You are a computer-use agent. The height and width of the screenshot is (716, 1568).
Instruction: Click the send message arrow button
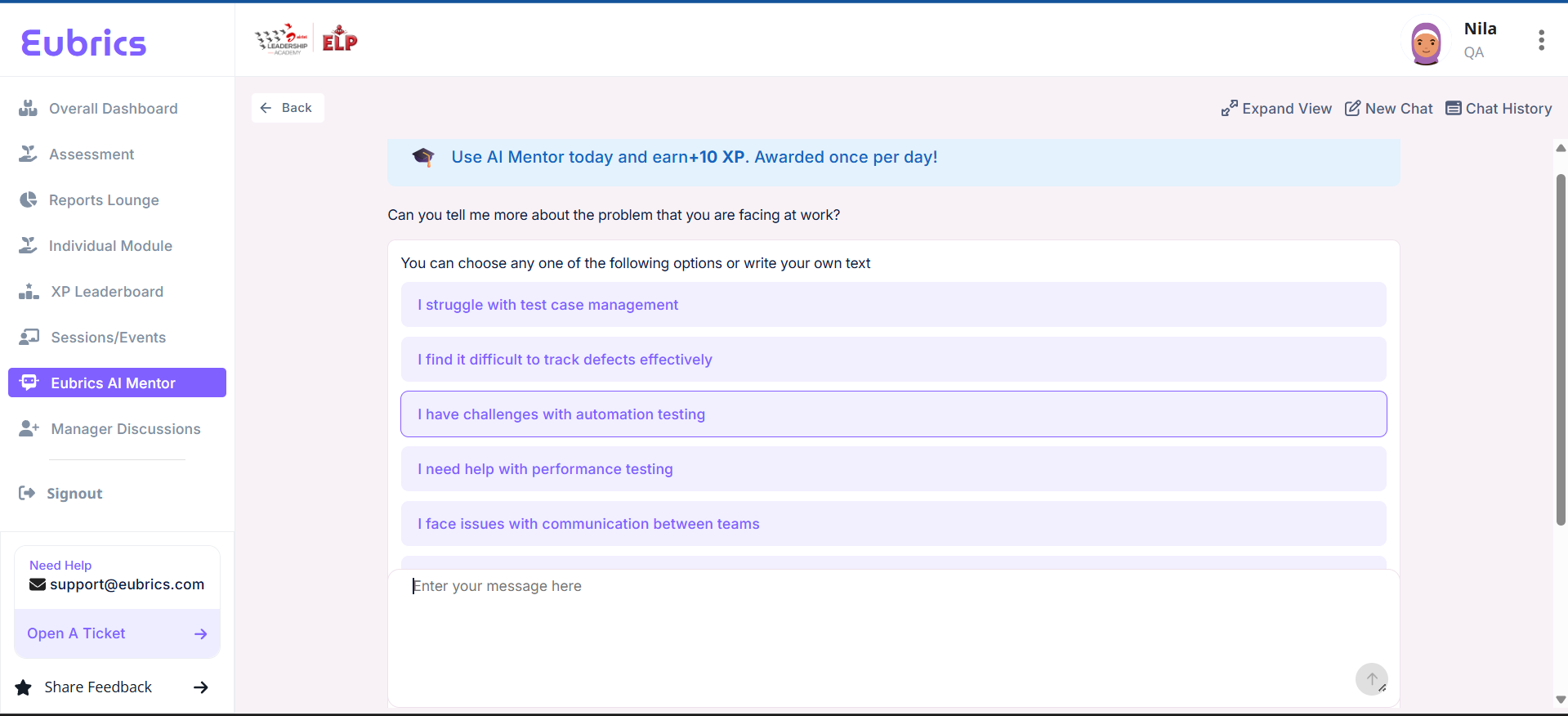pyautogui.click(x=1372, y=678)
